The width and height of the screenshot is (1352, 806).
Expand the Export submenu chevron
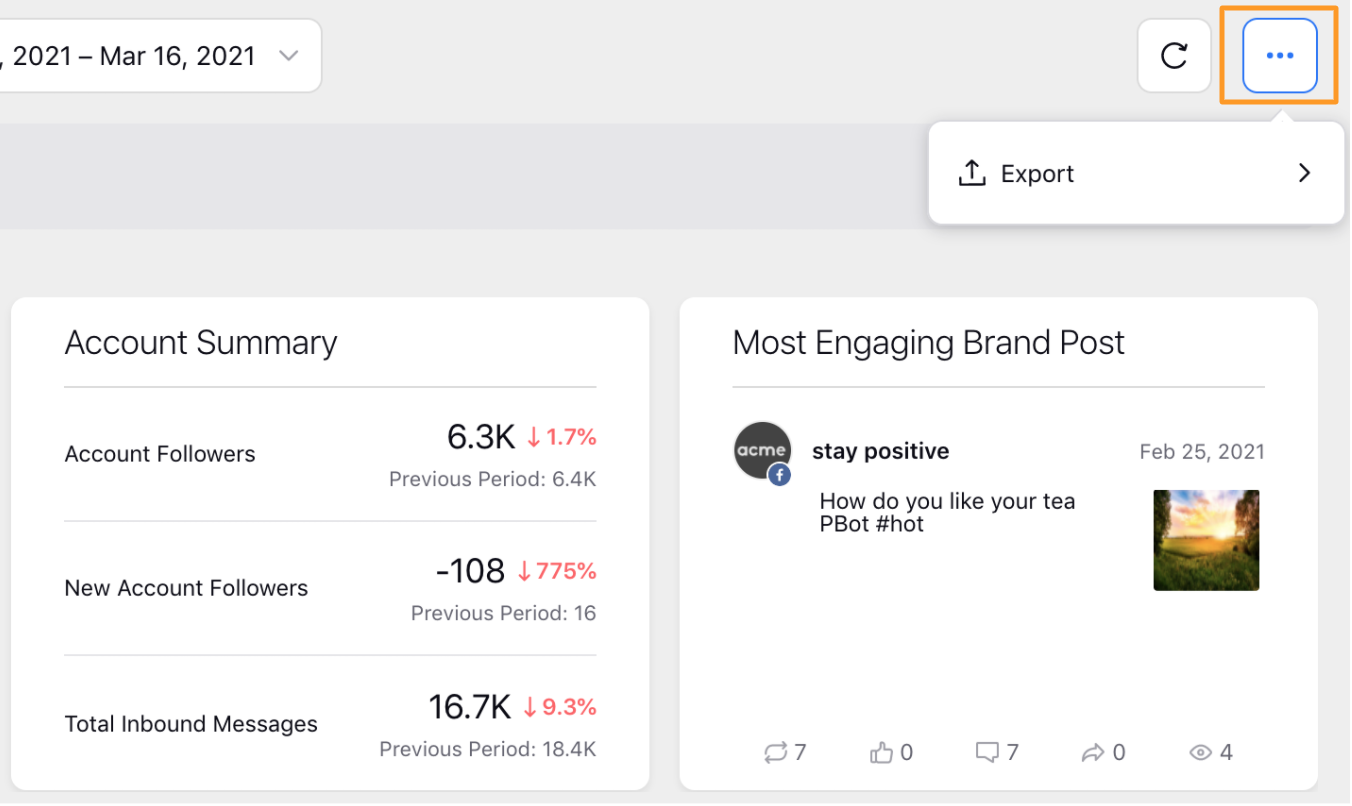point(1304,173)
